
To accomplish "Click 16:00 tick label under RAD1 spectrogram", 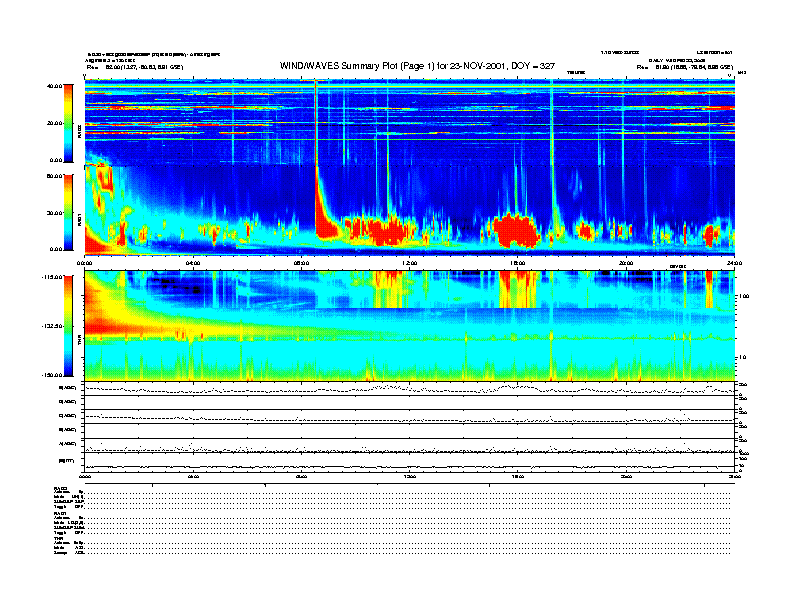I will (x=518, y=263).
